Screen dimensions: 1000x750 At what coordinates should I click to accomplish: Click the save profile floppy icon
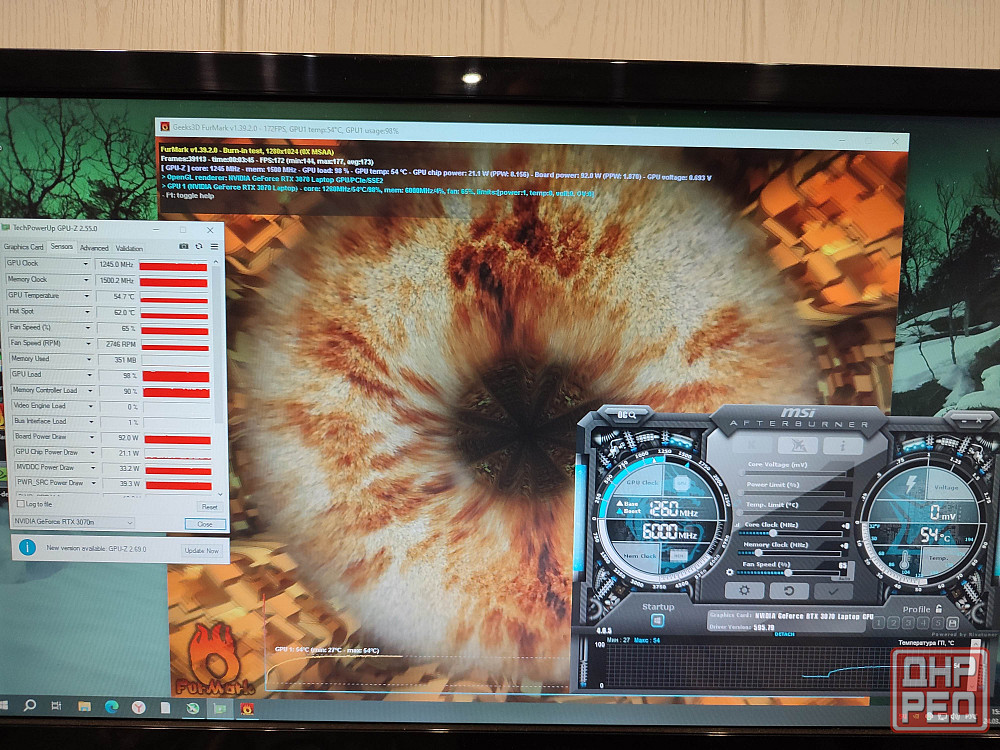[x=952, y=623]
